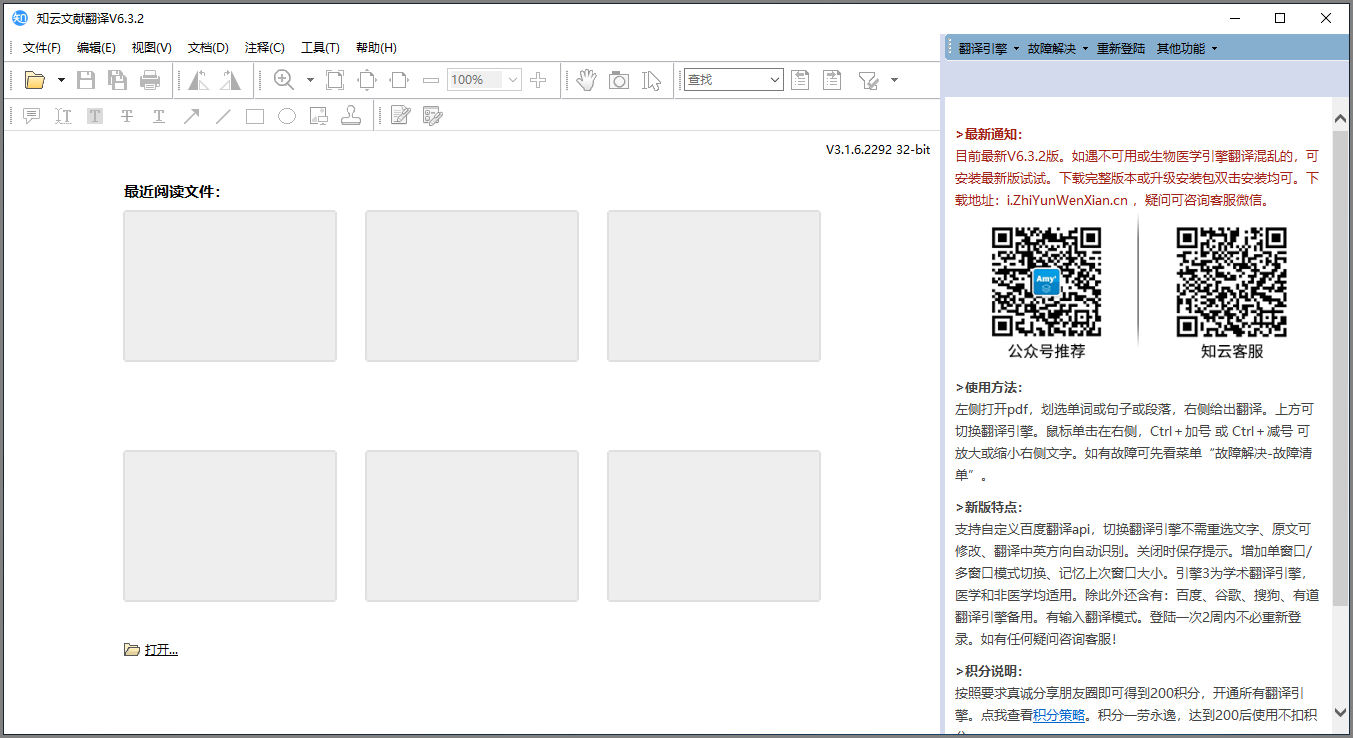The width and height of the screenshot is (1353, 738).
Task: Select the Arrow drawing tool
Action: (x=191, y=116)
